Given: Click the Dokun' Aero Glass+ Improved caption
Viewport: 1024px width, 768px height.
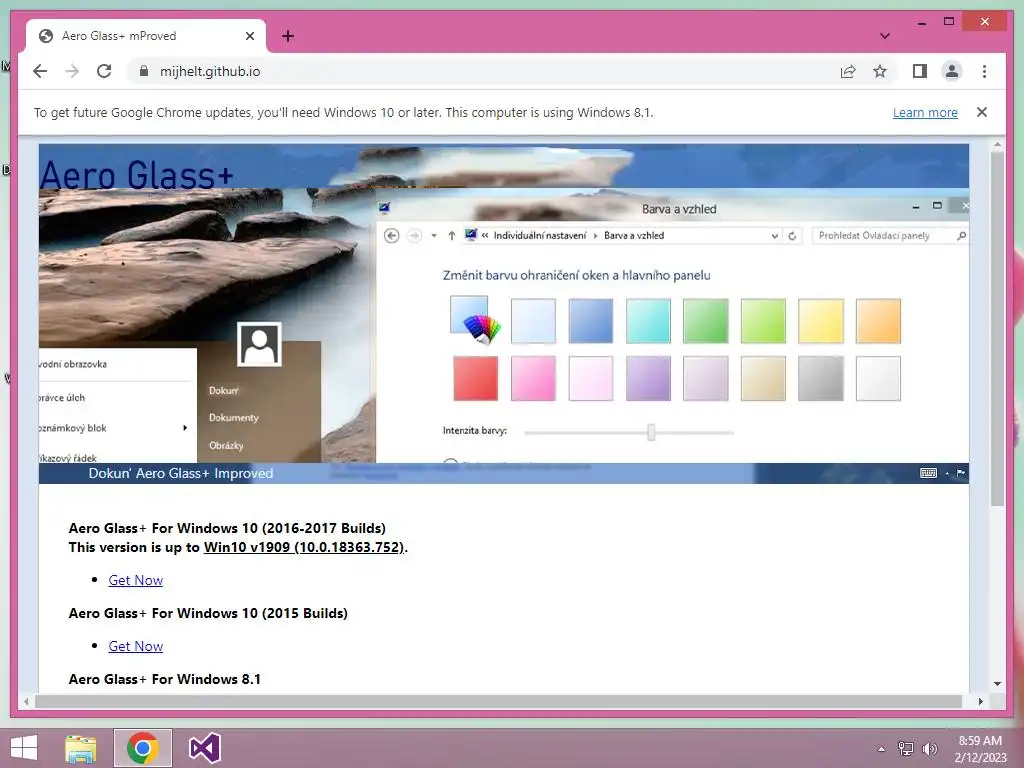Looking at the screenshot, I should point(181,473).
